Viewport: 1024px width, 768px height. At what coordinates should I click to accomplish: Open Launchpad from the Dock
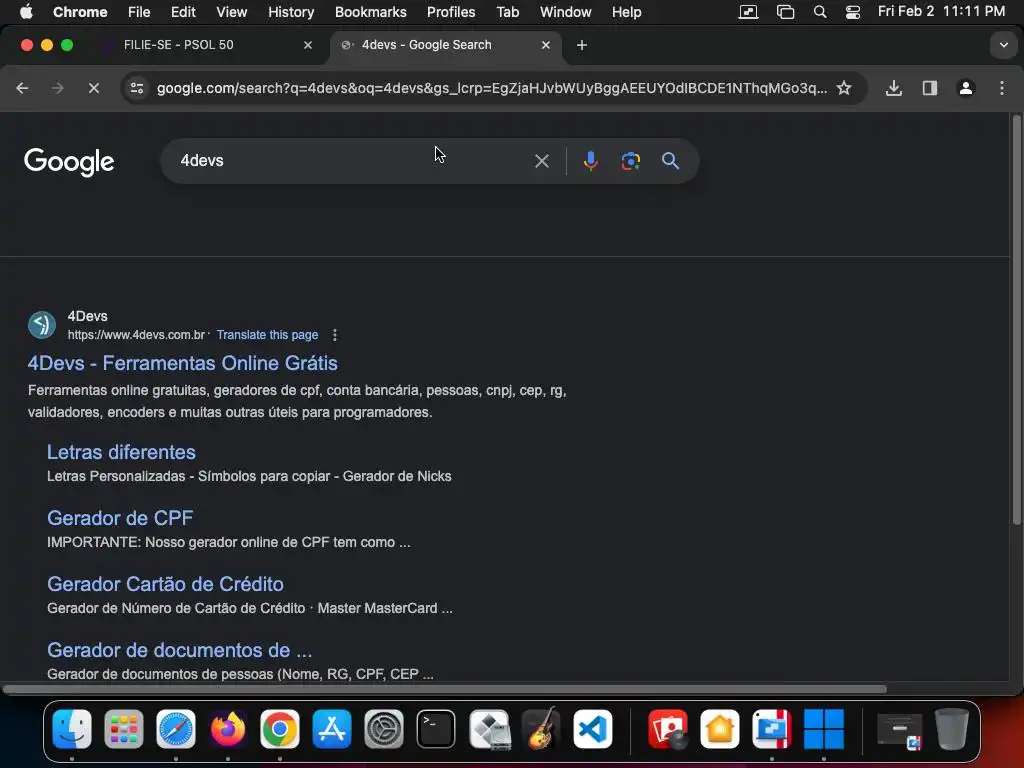pos(123,728)
